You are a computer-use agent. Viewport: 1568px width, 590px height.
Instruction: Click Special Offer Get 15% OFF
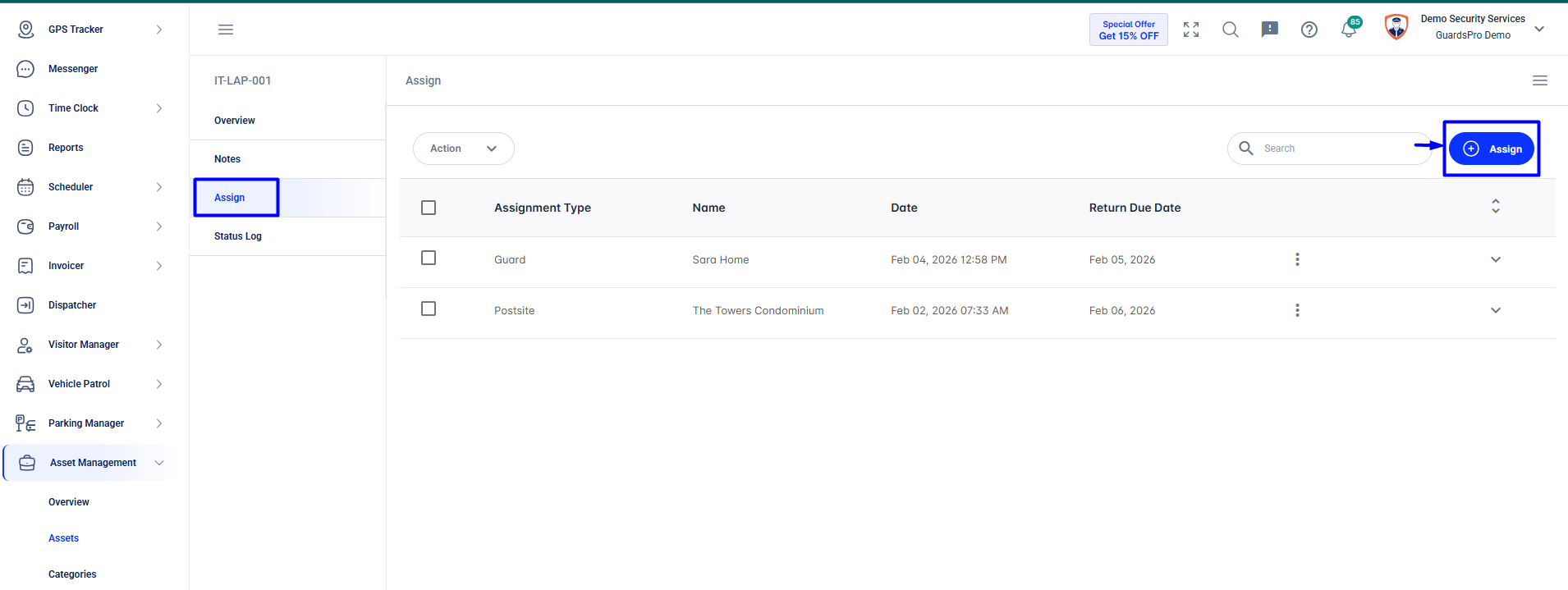click(1129, 30)
